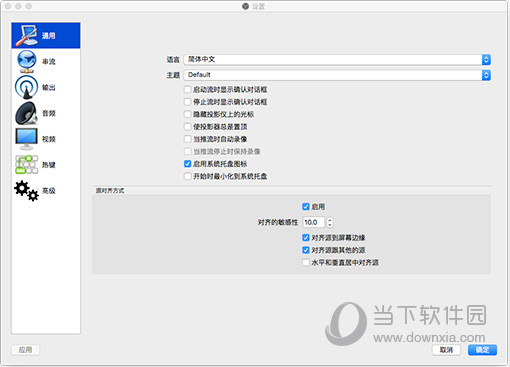Uncheck 对齐源到屏幕边缘 checkbox
510x367 pixels.
tap(306, 238)
